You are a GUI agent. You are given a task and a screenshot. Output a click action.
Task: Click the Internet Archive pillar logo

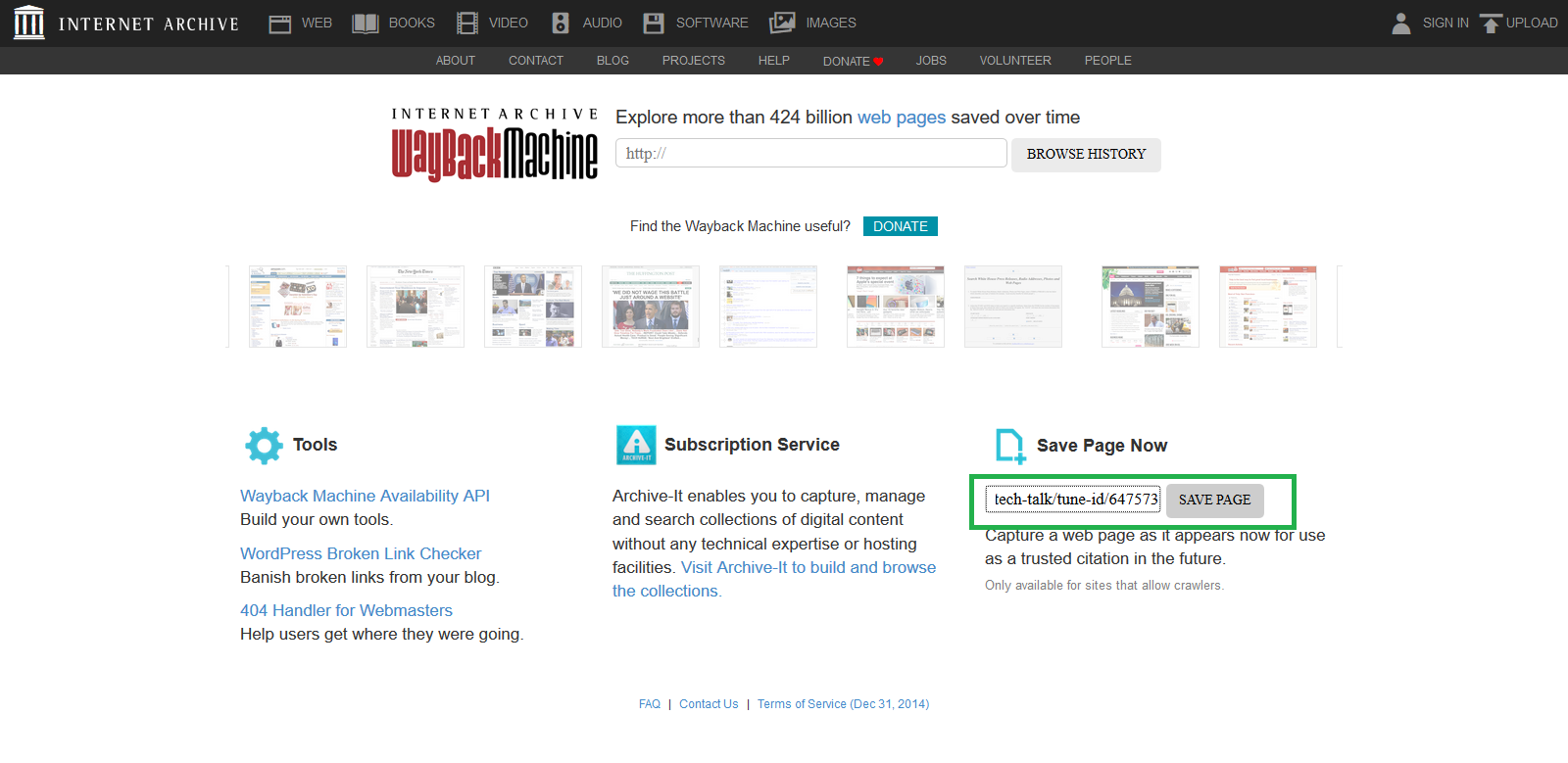tap(29, 23)
